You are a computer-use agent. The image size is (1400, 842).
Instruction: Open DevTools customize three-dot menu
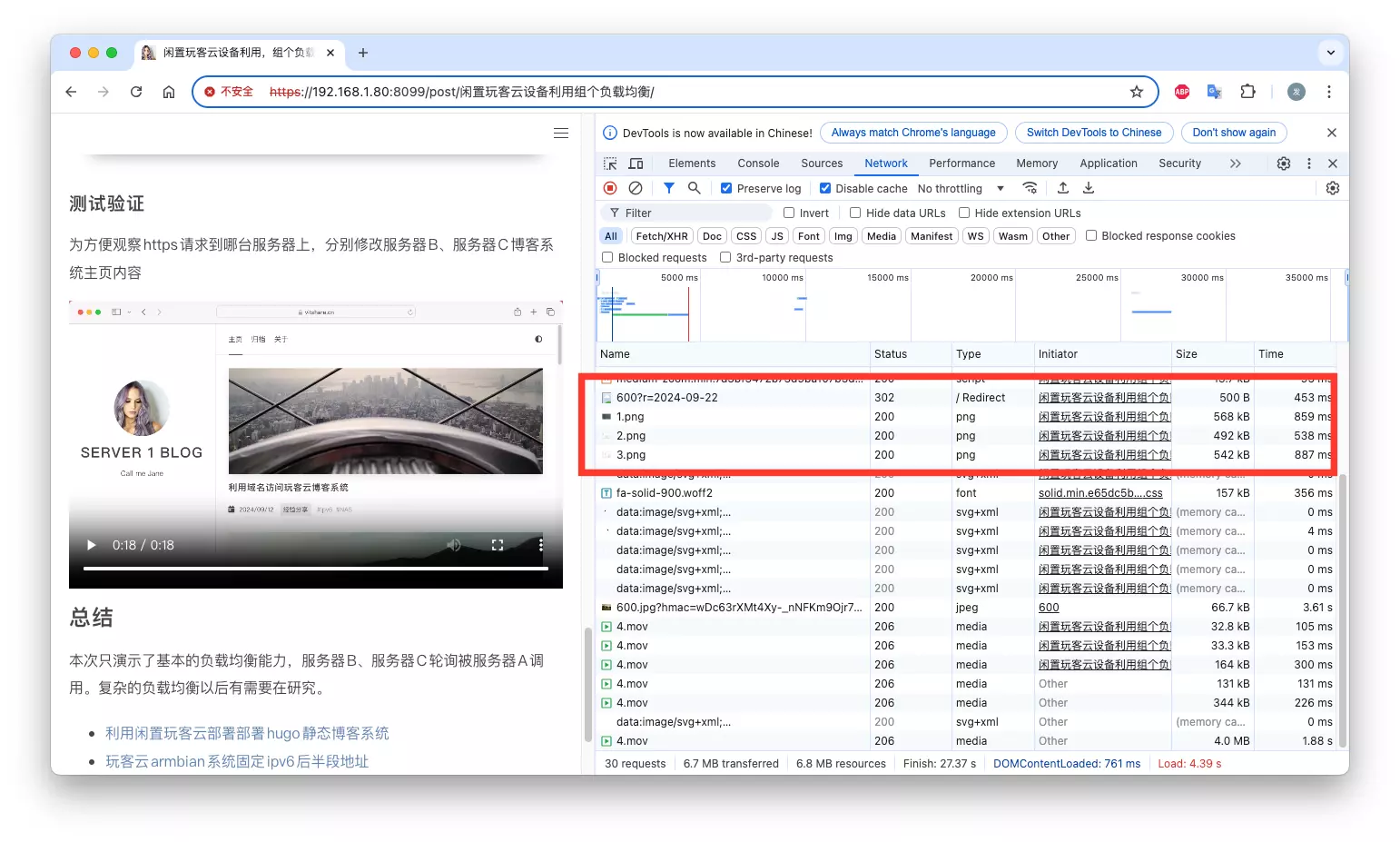click(1309, 163)
